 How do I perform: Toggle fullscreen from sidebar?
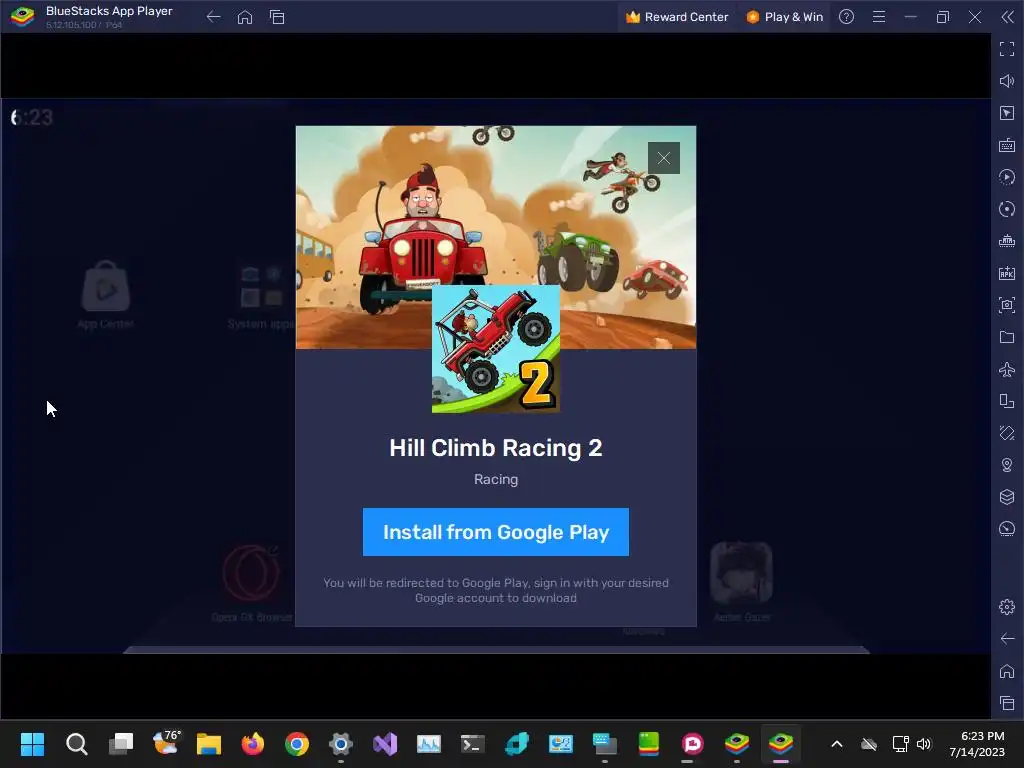pyautogui.click(x=1007, y=49)
